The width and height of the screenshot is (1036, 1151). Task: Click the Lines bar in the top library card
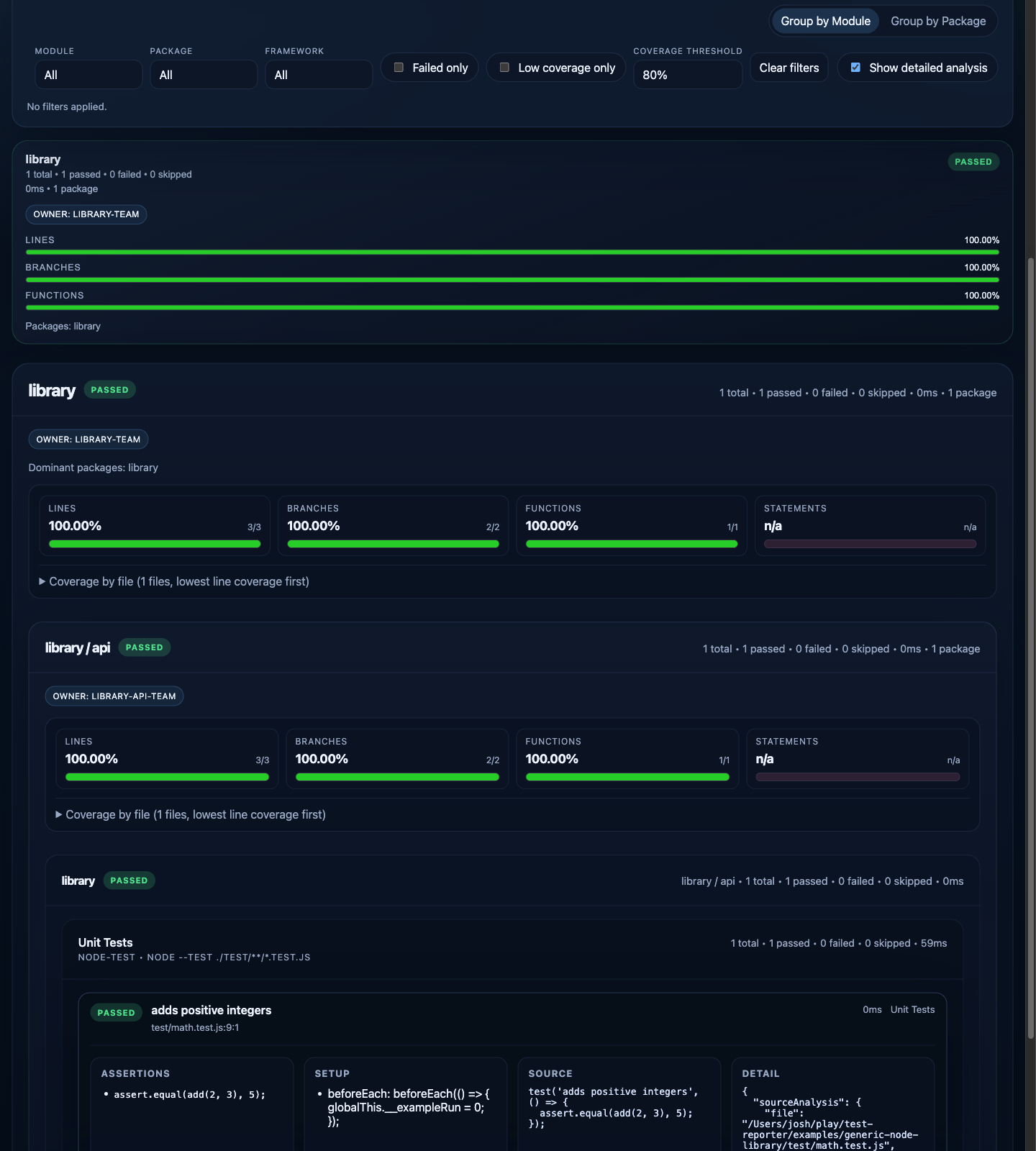[x=512, y=253]
